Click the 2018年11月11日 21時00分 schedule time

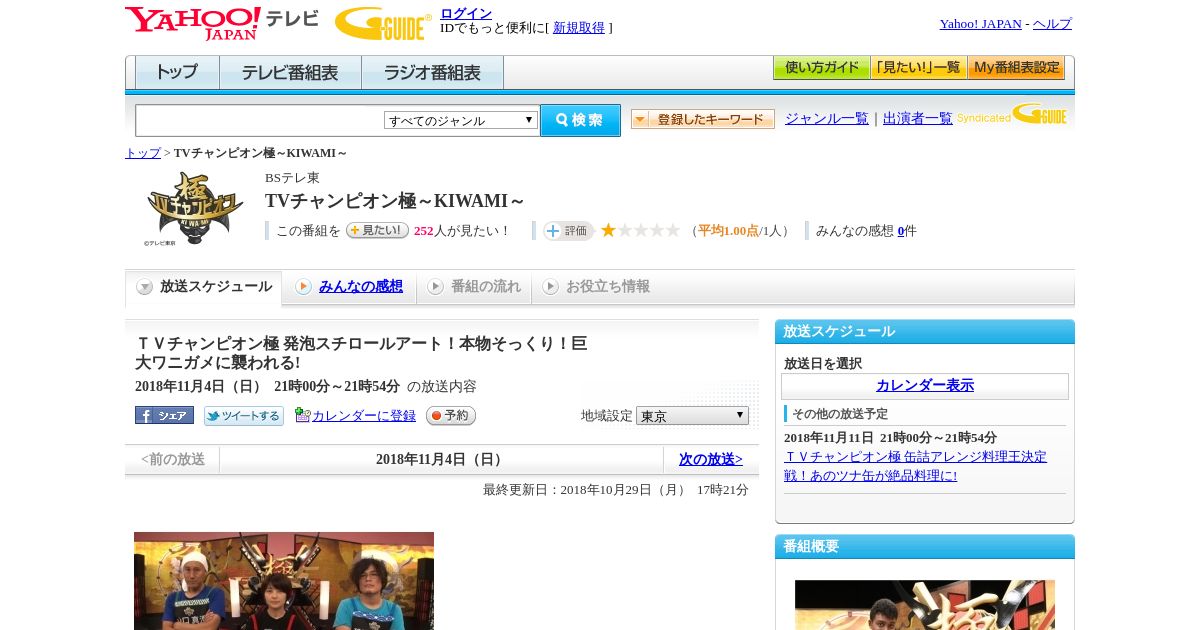tap(890, 438)
